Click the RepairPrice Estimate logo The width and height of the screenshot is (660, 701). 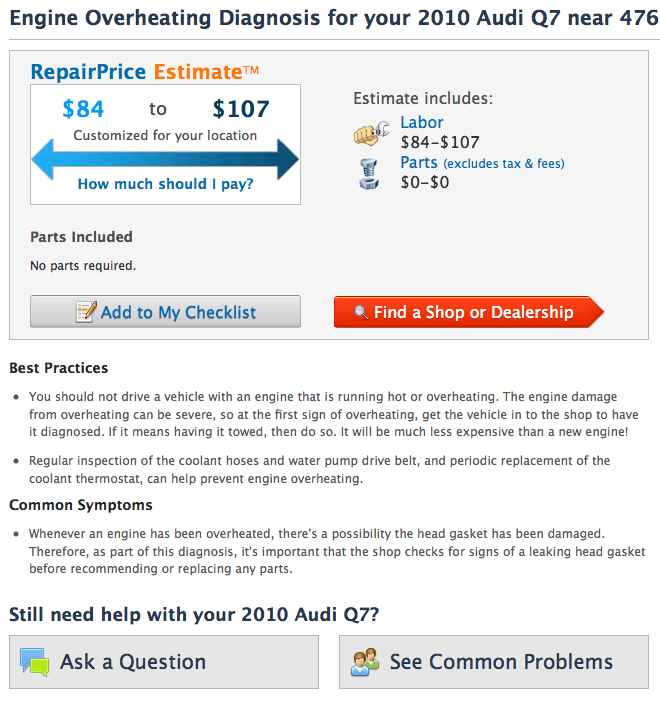pos(145,72)
